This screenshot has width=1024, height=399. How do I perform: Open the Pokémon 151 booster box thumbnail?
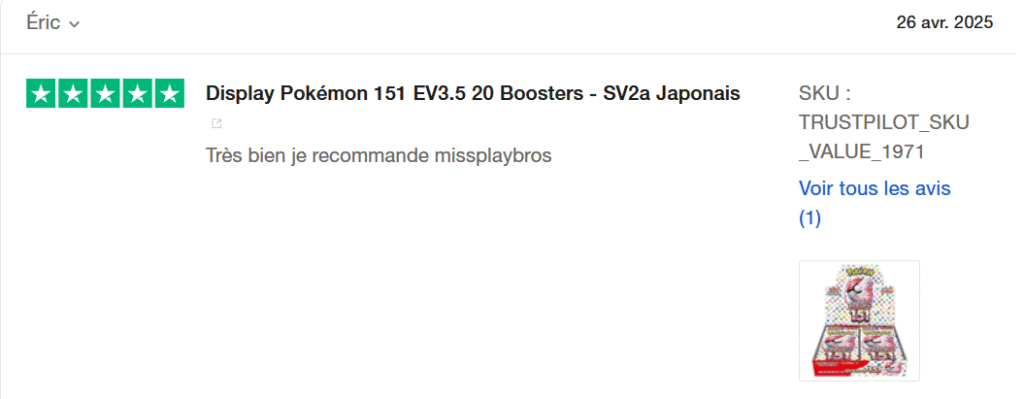tap(859, 321)
